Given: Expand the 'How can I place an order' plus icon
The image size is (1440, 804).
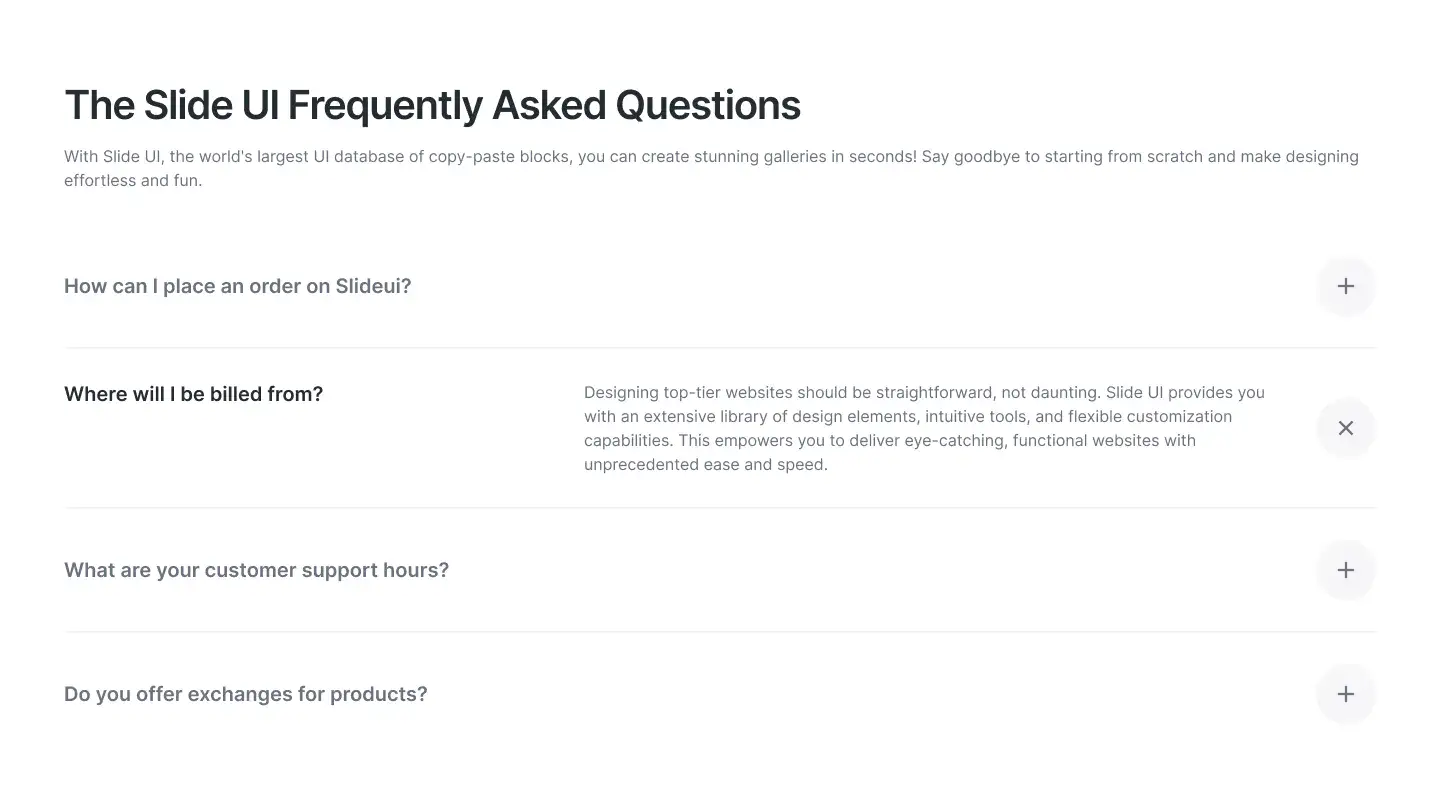Looking at the screenshot, I should [1345, 286].
